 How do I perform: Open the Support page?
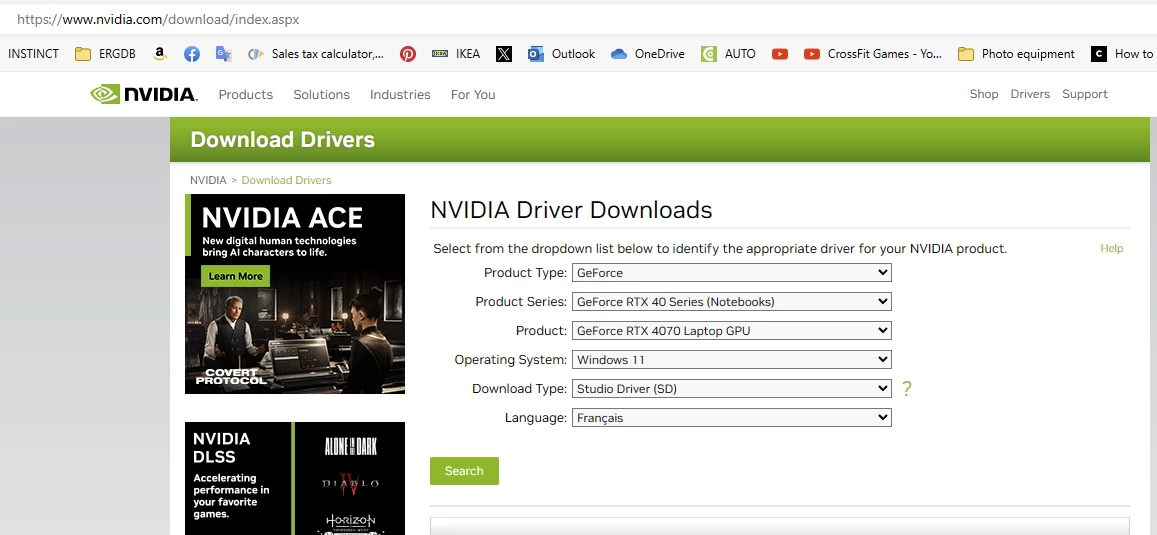tap(1085, 94)
